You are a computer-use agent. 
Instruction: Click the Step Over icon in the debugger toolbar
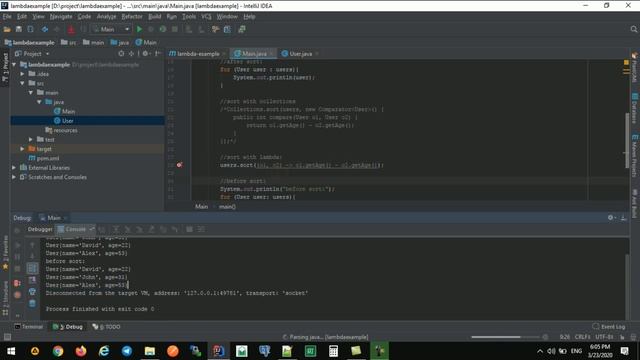[x=116, y=229]
